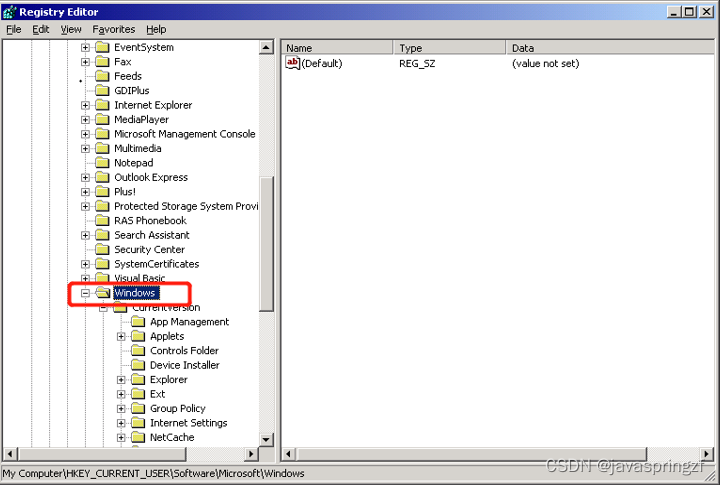Expand the EventSystem key

(85, 47)
